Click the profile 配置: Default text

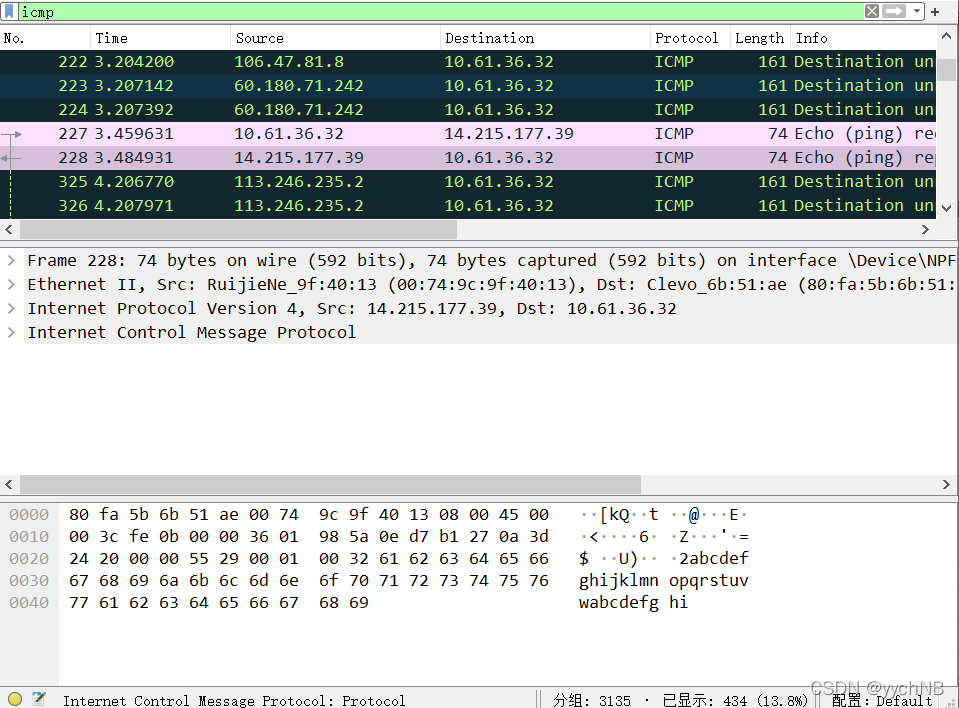pyautogui.click(x=882, y=701)
